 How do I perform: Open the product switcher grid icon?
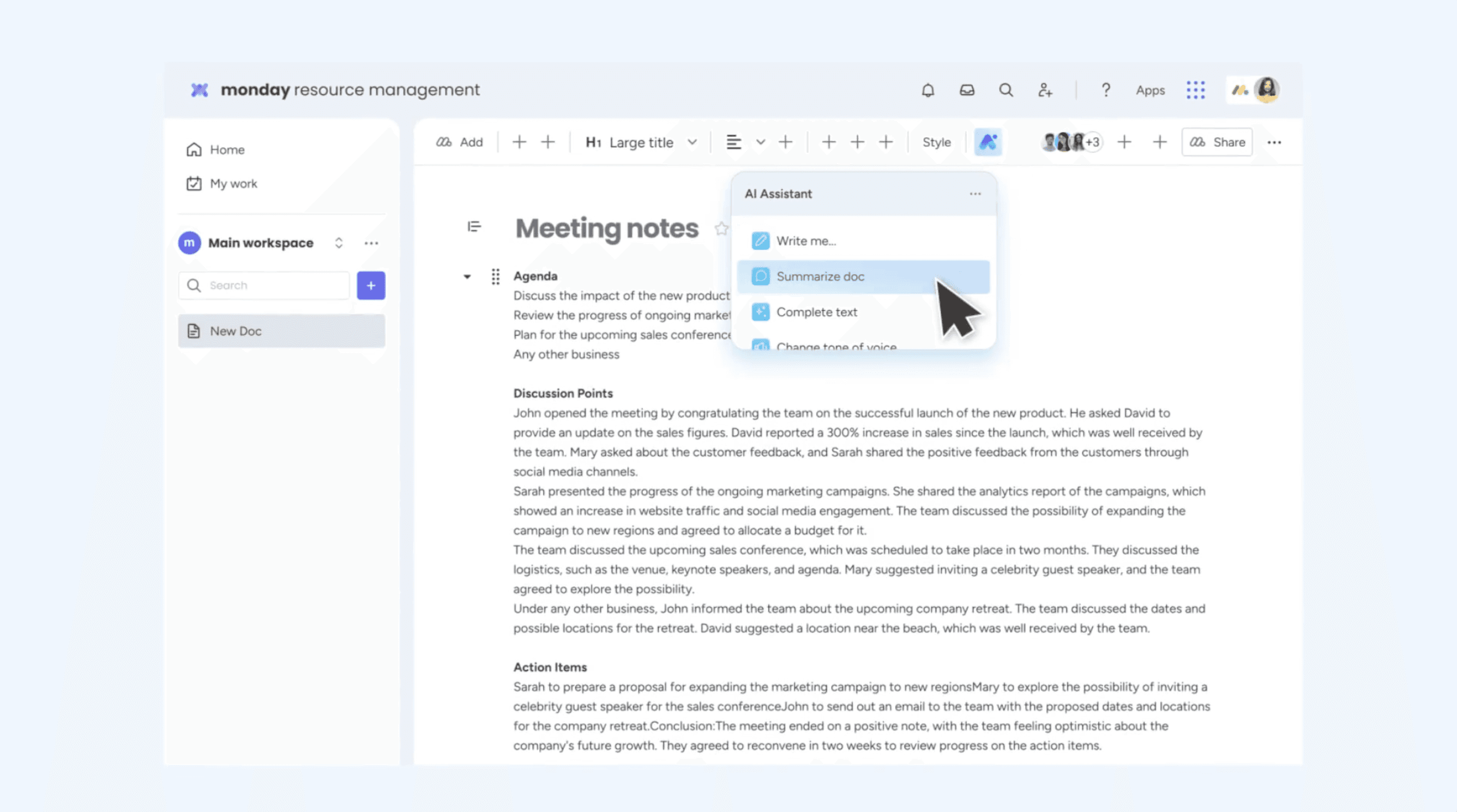tap(1195, 90)
